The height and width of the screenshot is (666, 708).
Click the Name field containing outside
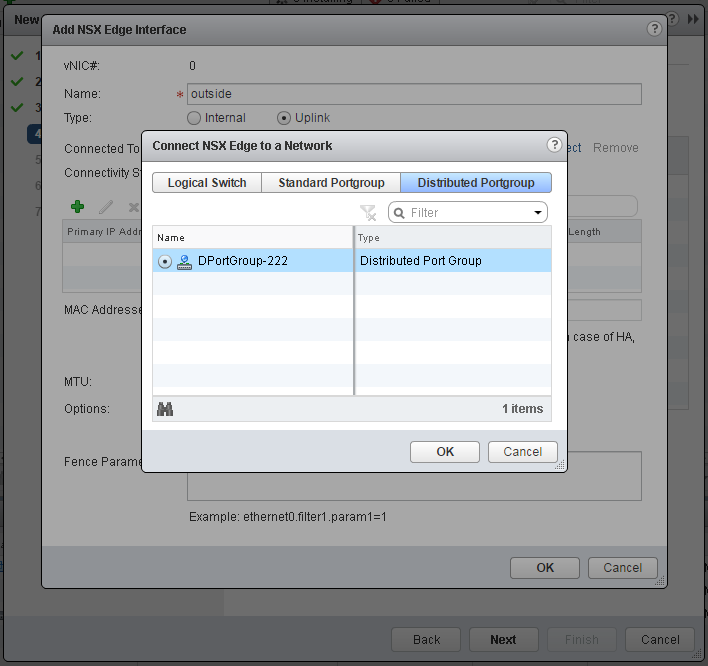[415, 94]
